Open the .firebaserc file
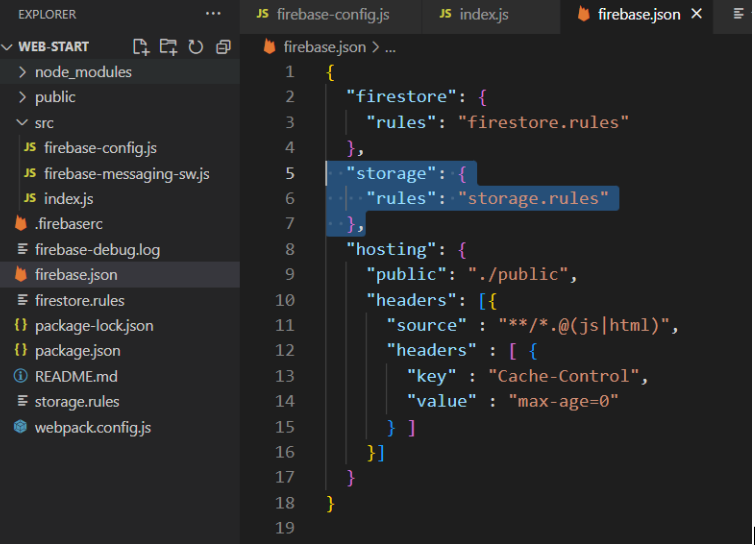The height and width of the screenshot is (545, 755). (120, 224)
